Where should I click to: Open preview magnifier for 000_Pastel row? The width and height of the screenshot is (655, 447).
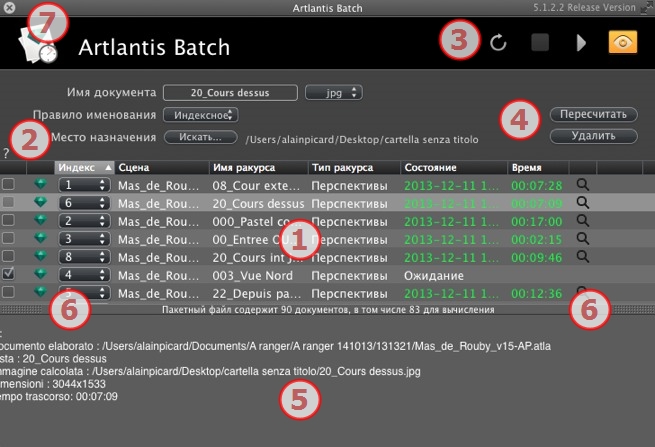pos(583,221)
